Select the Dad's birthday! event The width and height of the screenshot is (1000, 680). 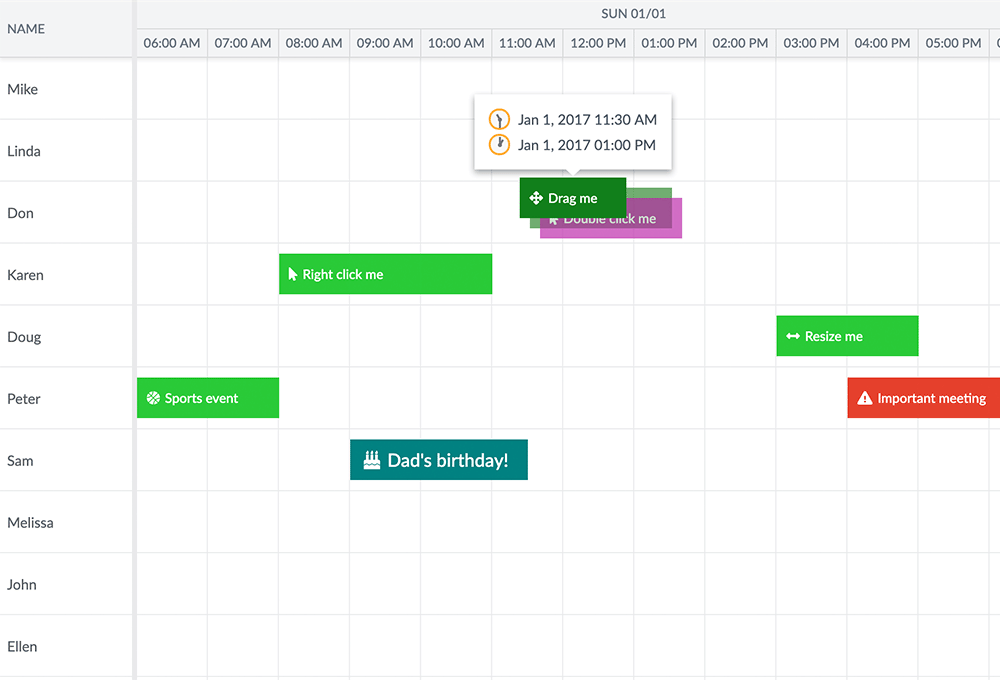click(439, 460)
